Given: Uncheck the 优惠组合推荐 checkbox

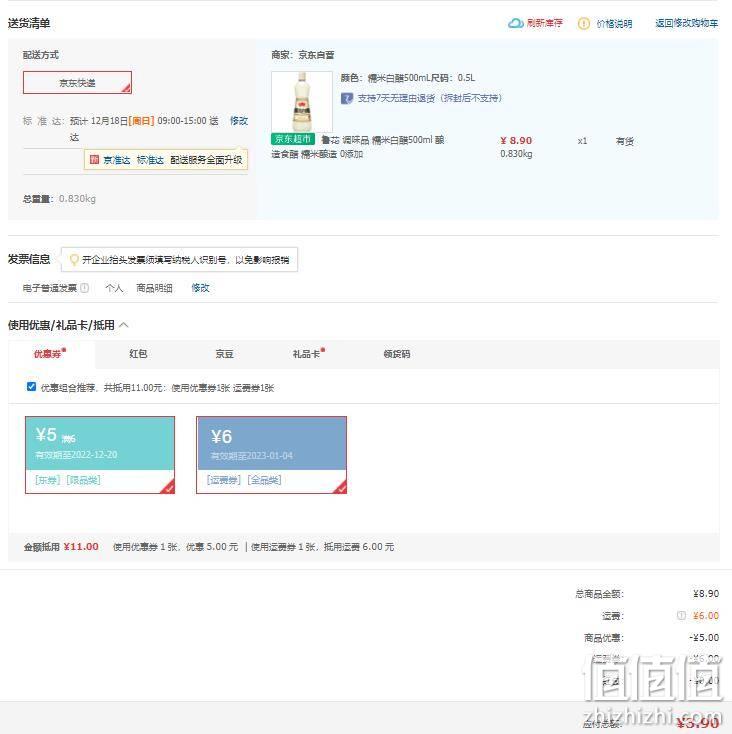Looking at the screenshot, I should (x=31, y=387).
